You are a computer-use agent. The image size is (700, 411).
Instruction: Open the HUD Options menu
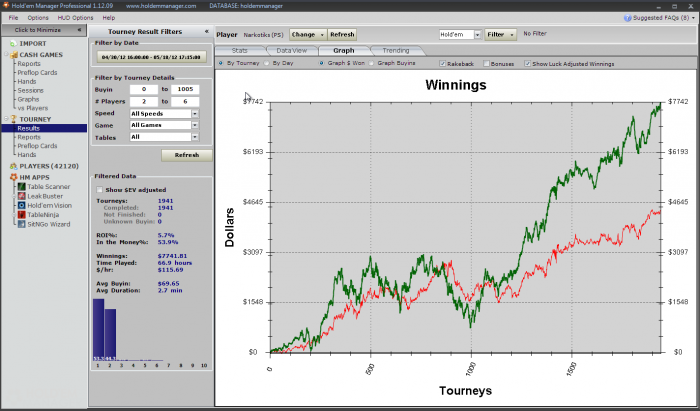tap(75, 18)
